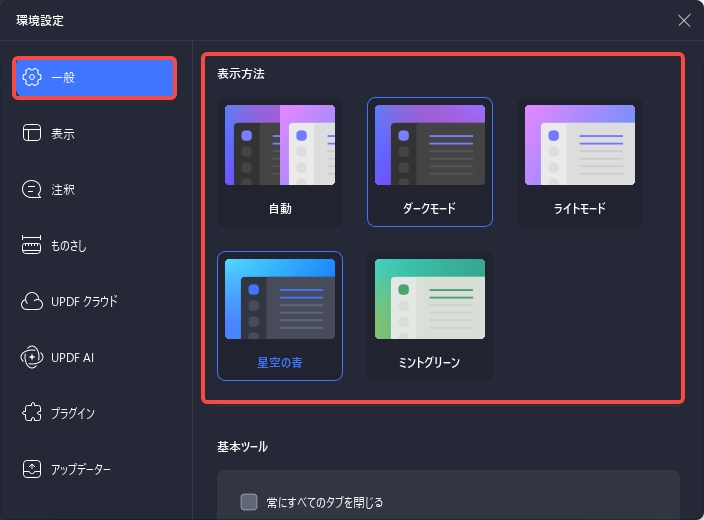Choose the ライトモード theme thumbnail

580,145
